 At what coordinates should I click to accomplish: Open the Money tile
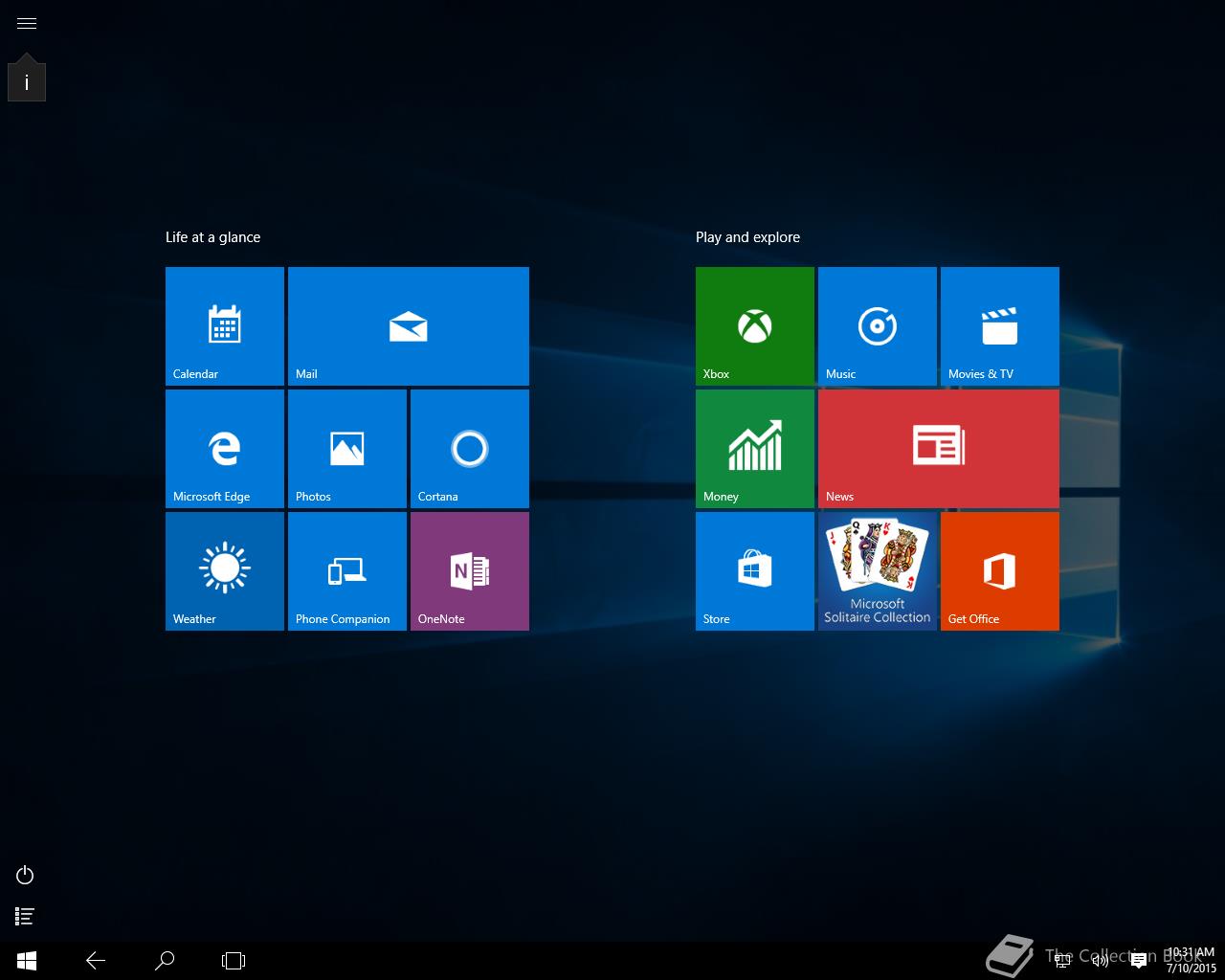755,449
